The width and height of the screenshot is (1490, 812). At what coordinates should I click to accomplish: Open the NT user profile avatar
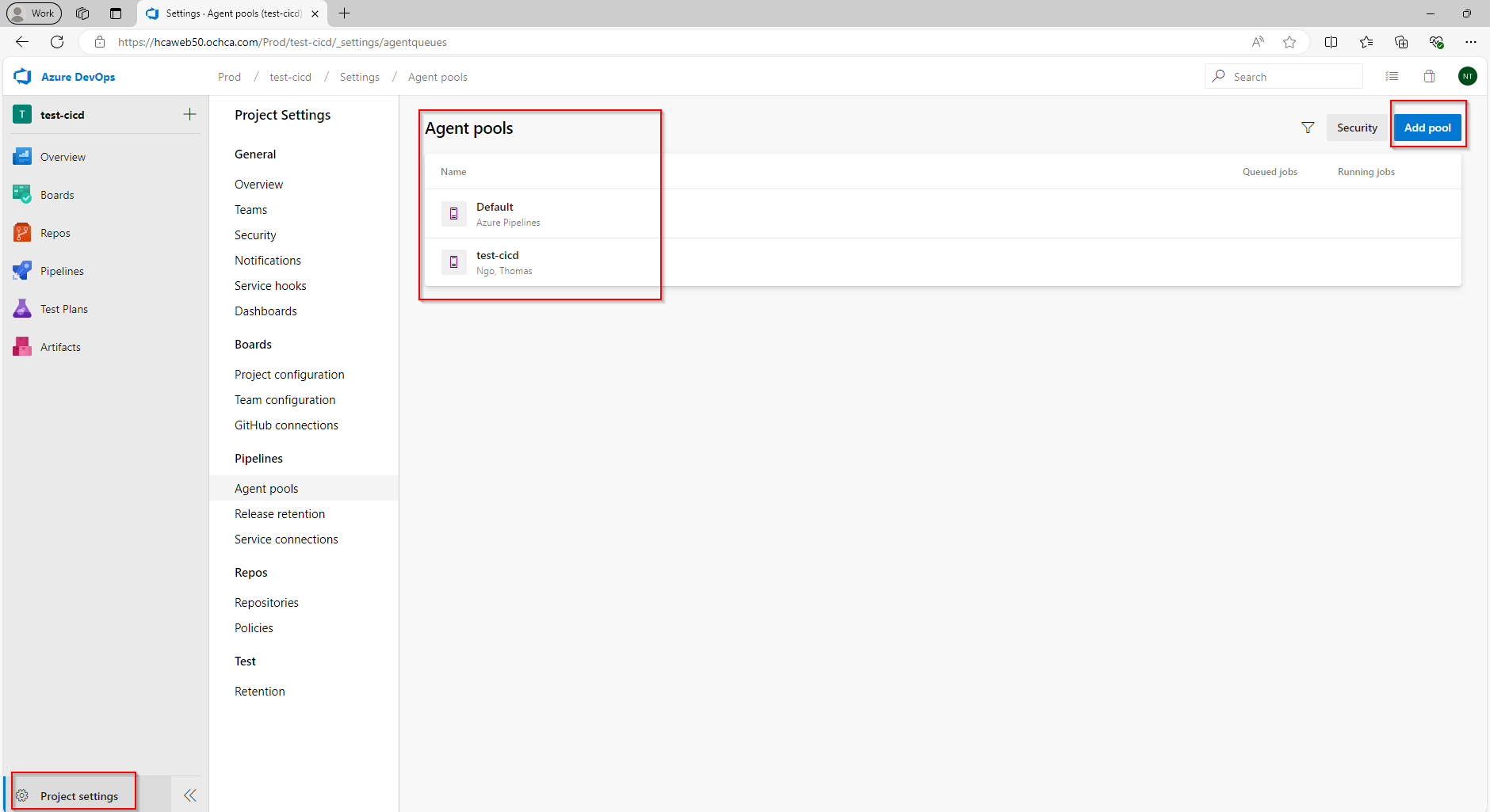click(1467, 76)
